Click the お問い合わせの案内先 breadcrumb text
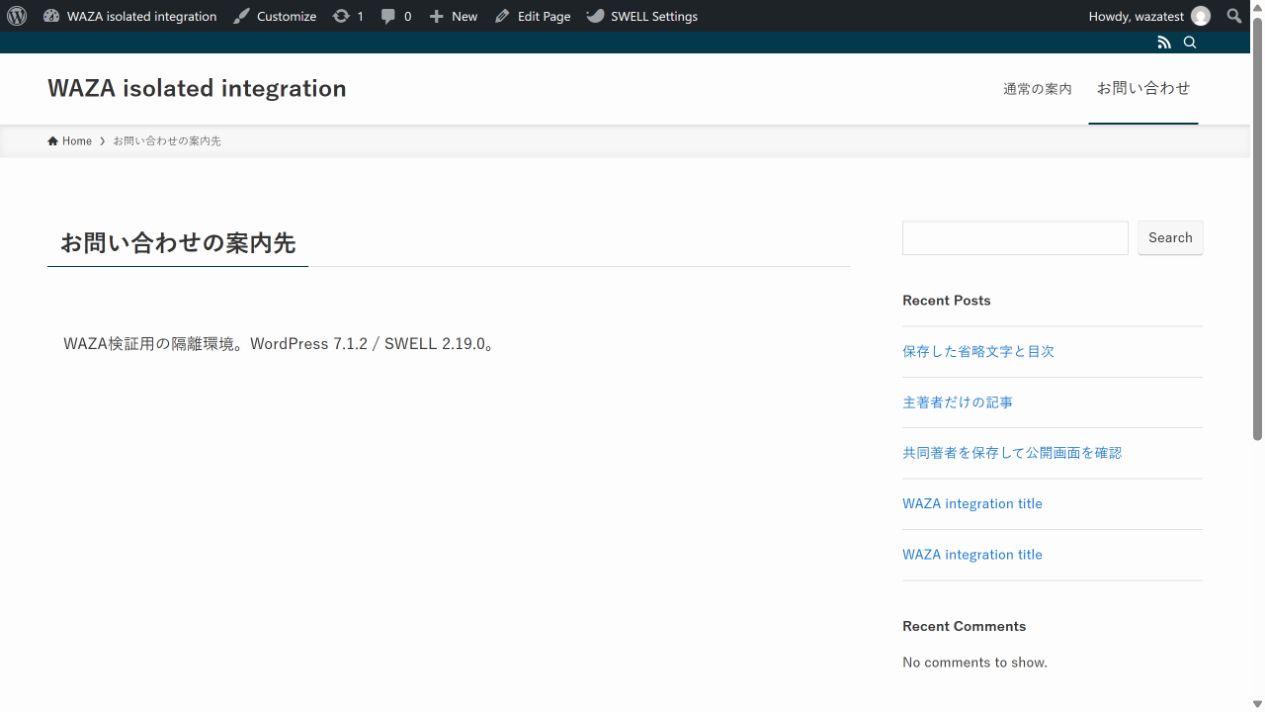The image size is (1265, 712). point(167,141)
